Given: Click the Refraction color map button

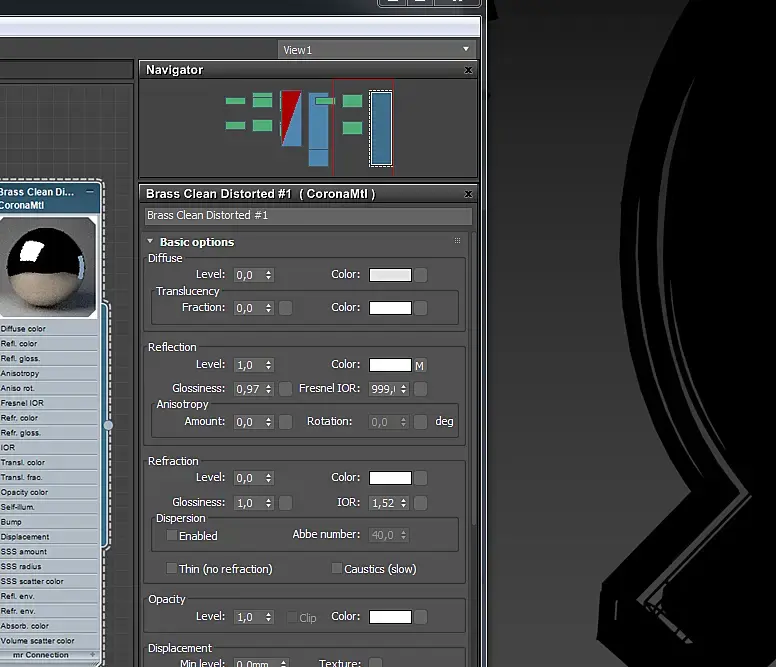Looking at the screenshot, I should point(421,478).
